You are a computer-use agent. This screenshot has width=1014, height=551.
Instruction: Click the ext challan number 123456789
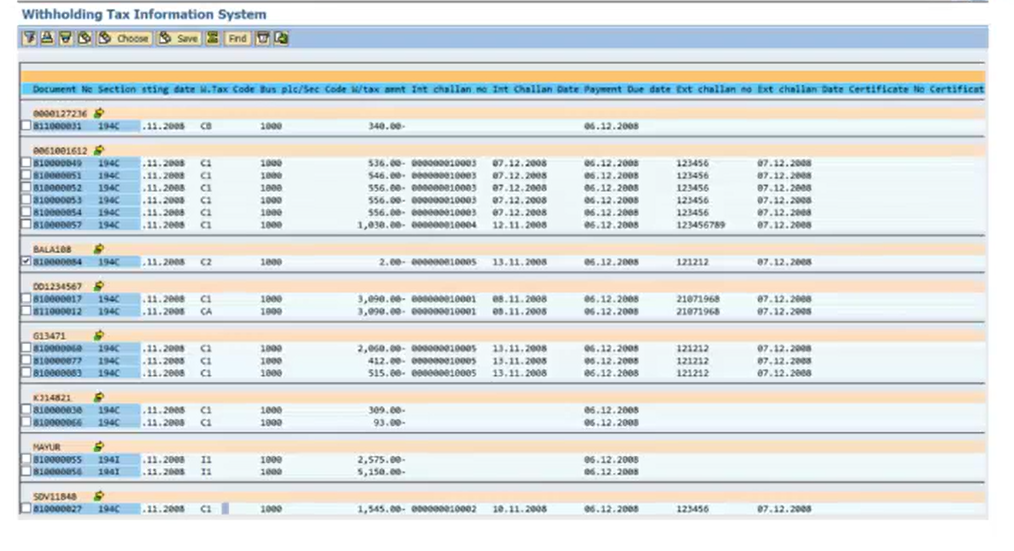700,225
